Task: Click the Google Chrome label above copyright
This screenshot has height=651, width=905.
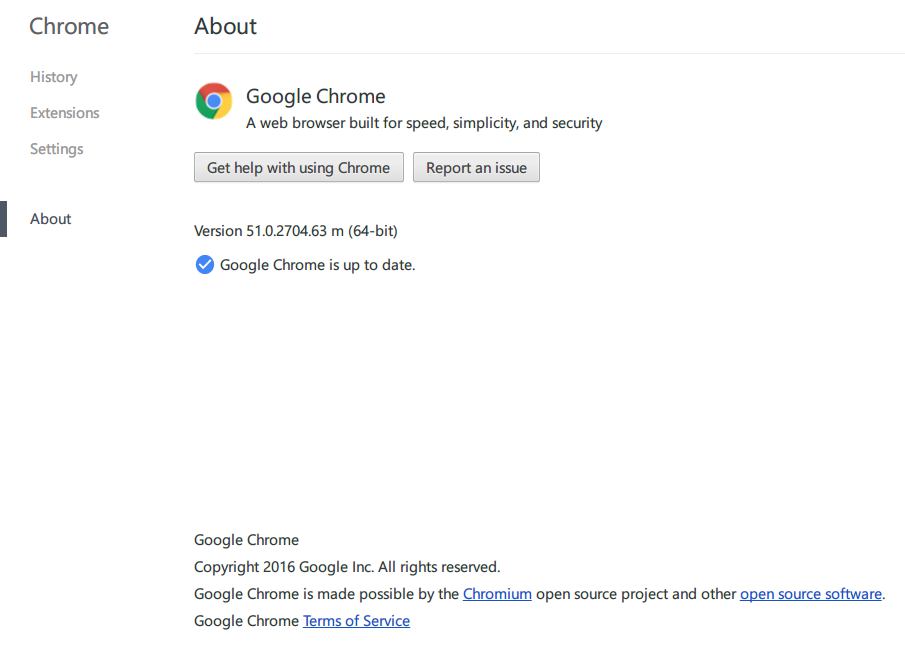Action: coord(246,540)
